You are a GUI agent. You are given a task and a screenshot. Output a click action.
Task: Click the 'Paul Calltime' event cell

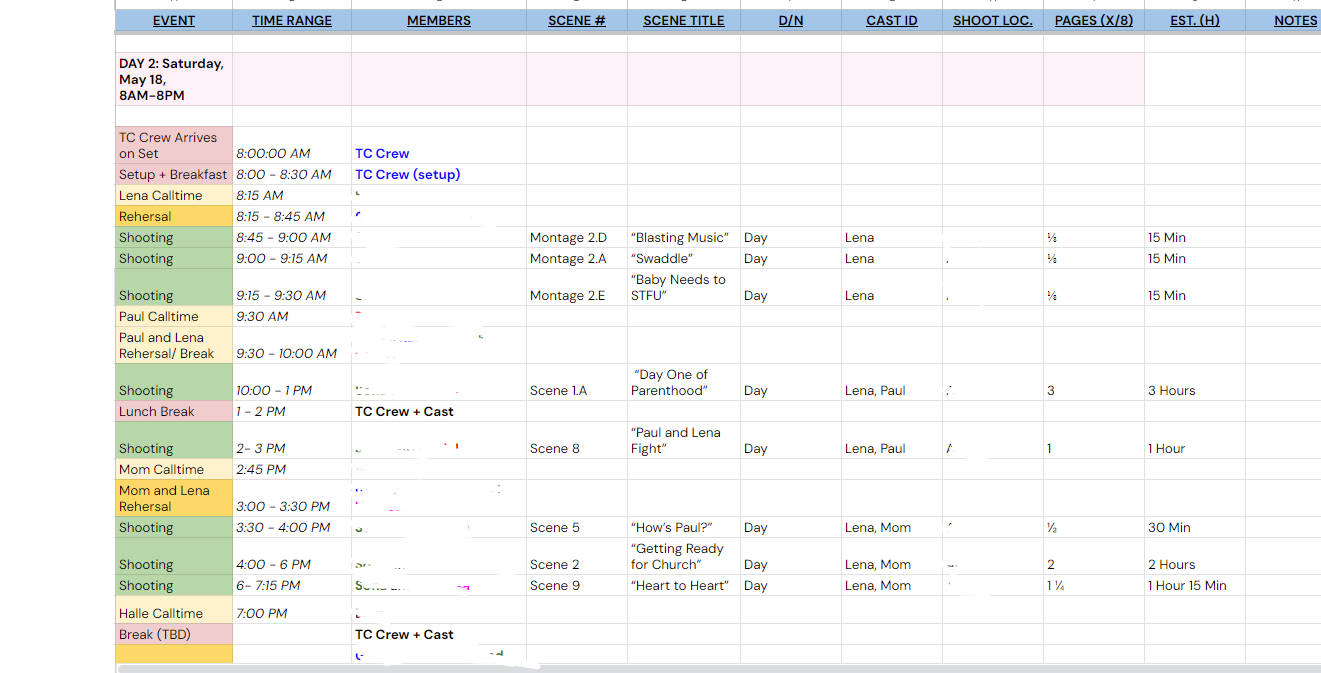174,316
